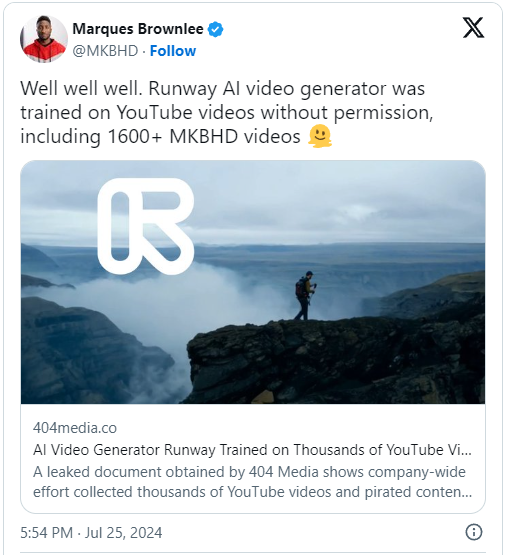
Task: Open the 404media.co domain link
Action: pos(75,428)
